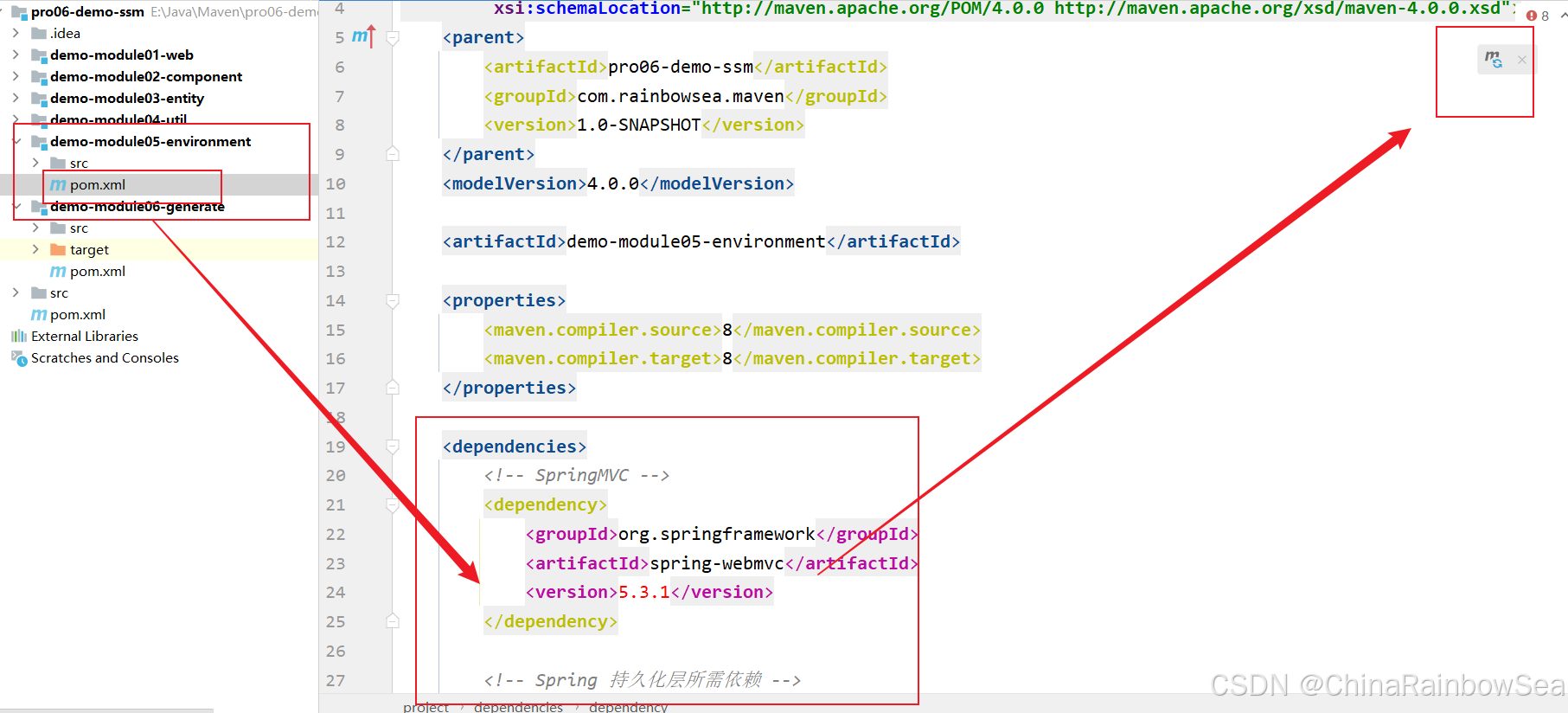Click the parent POM gutter icon on line 5

[x=363, y=36]
